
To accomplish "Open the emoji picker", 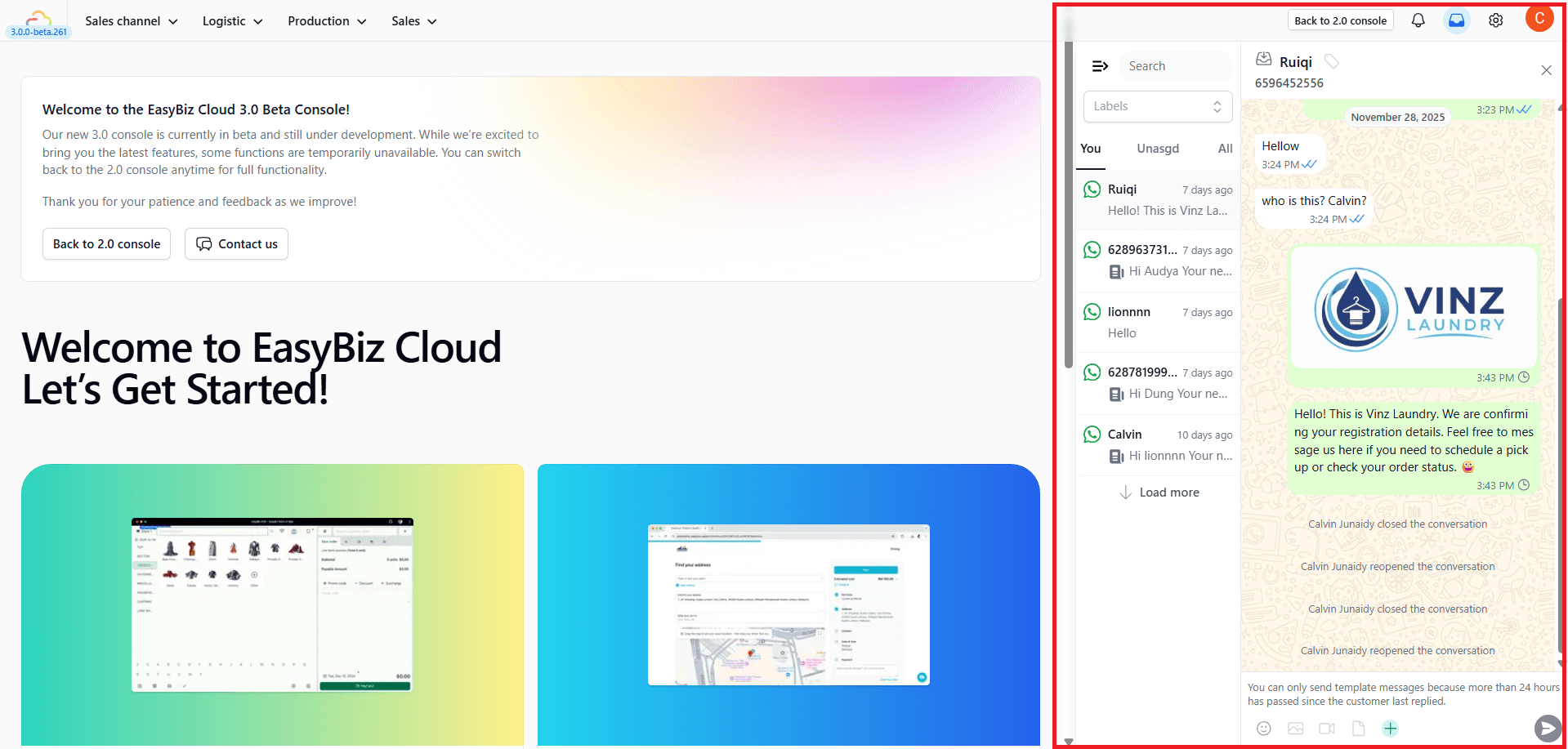I will pos(1263,729).
